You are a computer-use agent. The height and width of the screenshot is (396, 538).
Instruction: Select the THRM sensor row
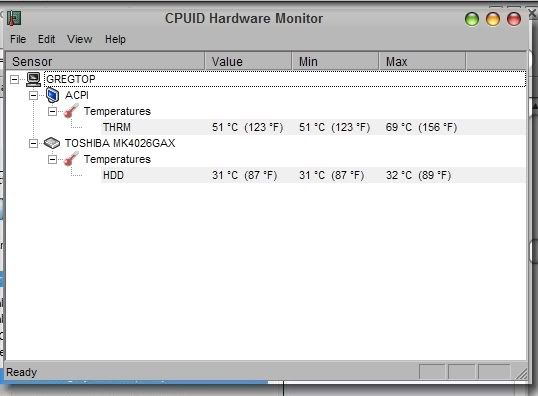coord(313,127)
